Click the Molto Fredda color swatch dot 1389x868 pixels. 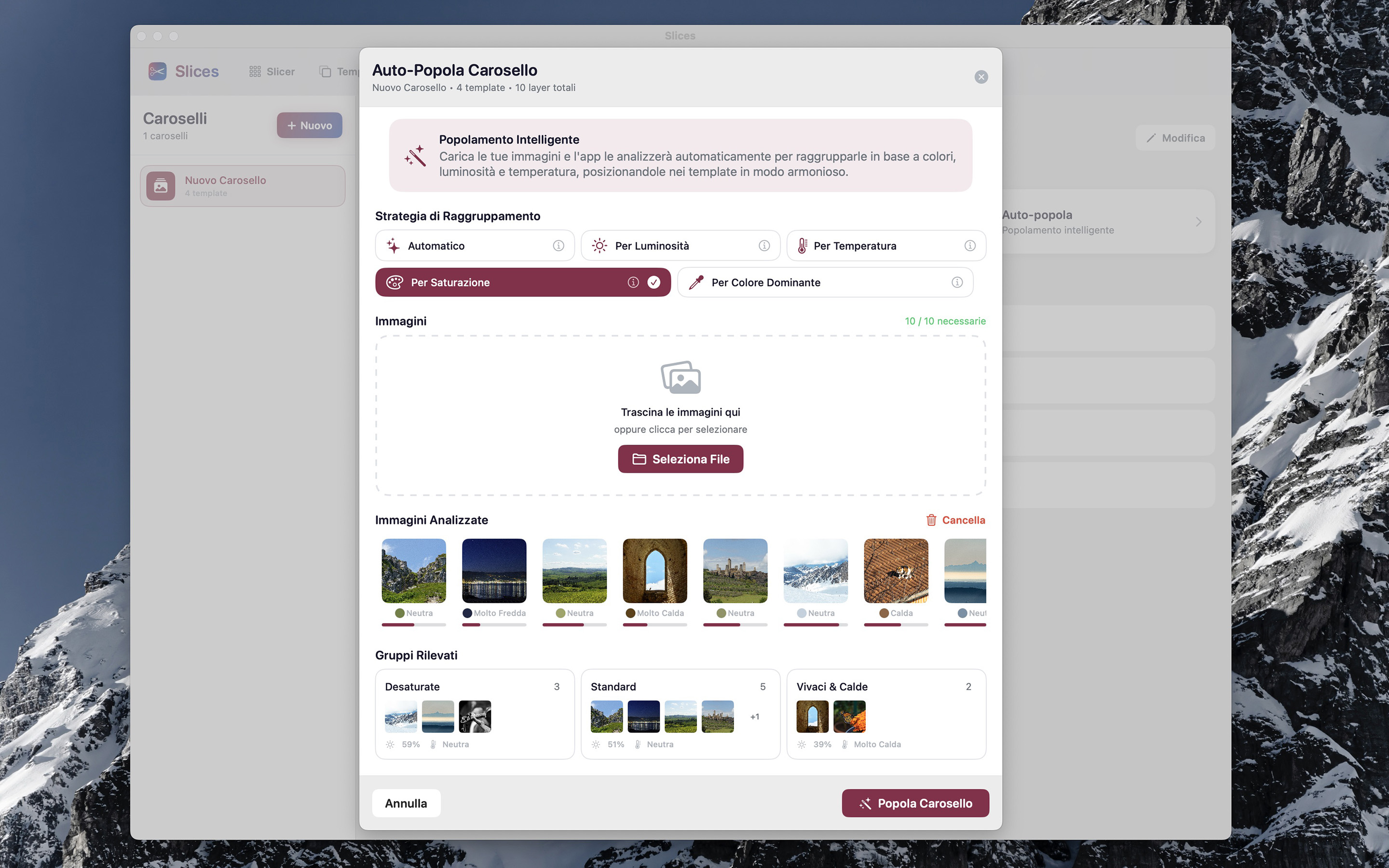467,613
